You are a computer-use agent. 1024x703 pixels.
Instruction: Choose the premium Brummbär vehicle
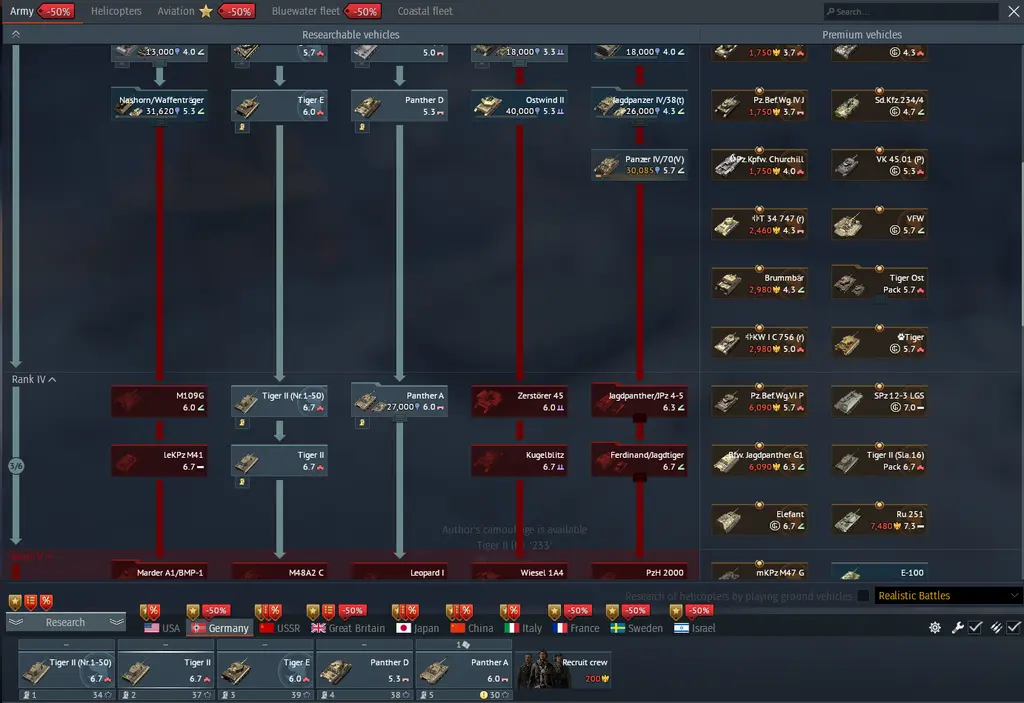pos(759,283)
